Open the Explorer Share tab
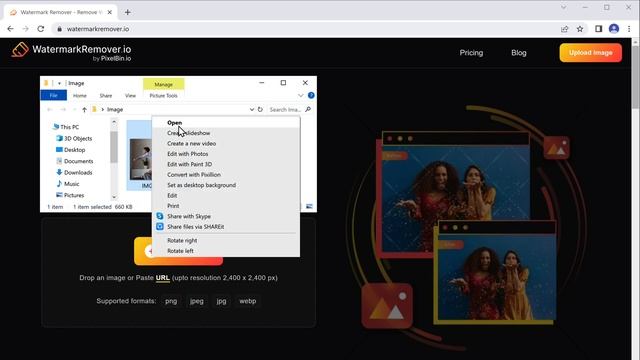 (106, 96)
